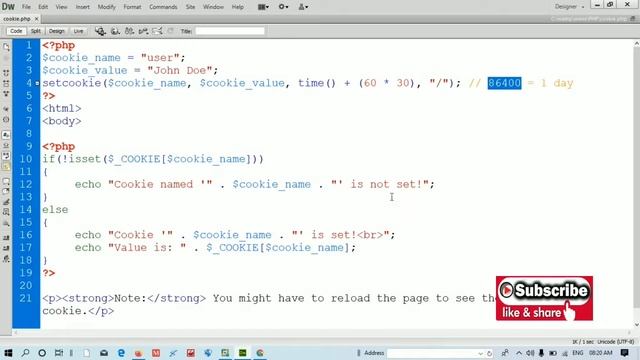The width and height of the screenshot is (640, 360).
Task: Open the Site menu
Action: pyautogui.click(x=190, y=7)
